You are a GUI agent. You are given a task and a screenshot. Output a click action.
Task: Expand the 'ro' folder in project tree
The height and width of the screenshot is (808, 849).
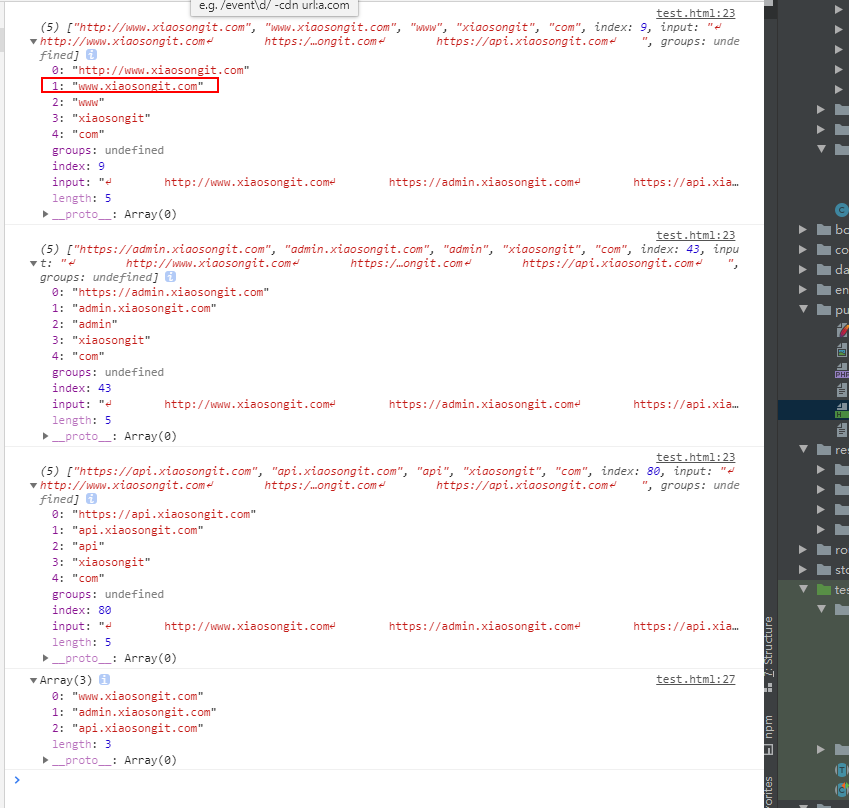(803, 550)
